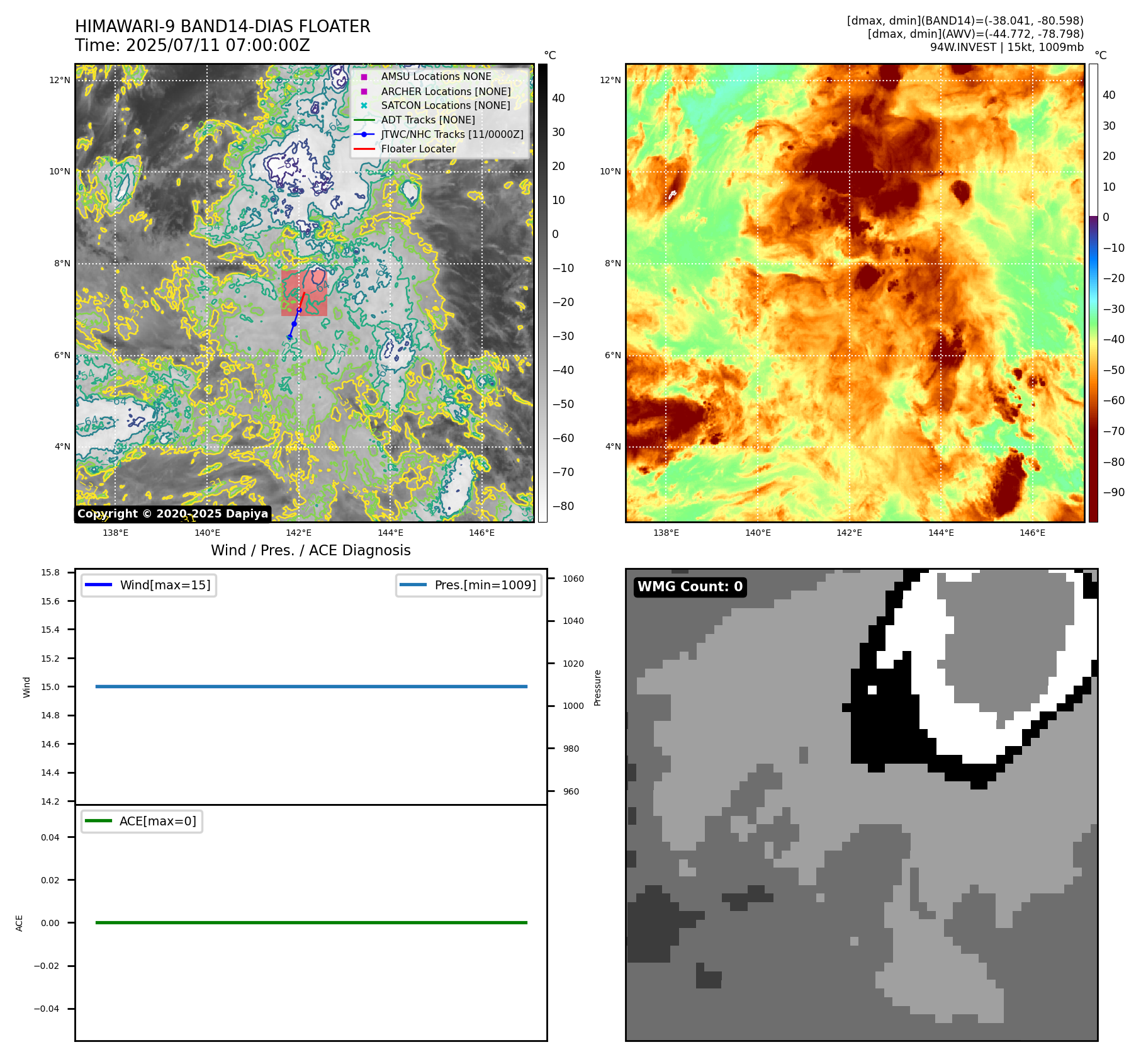Click the WMG Count: 0 label
The height and width of the screenshot is (1064, 1141).
(690, 587)
